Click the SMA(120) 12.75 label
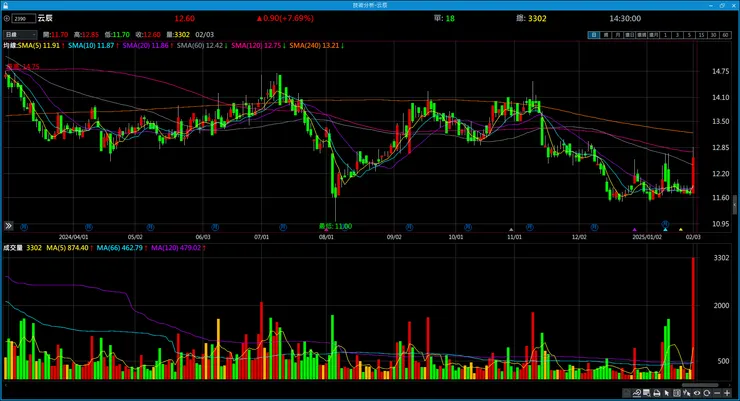This screenshot has width=740, height=401. 256,46
